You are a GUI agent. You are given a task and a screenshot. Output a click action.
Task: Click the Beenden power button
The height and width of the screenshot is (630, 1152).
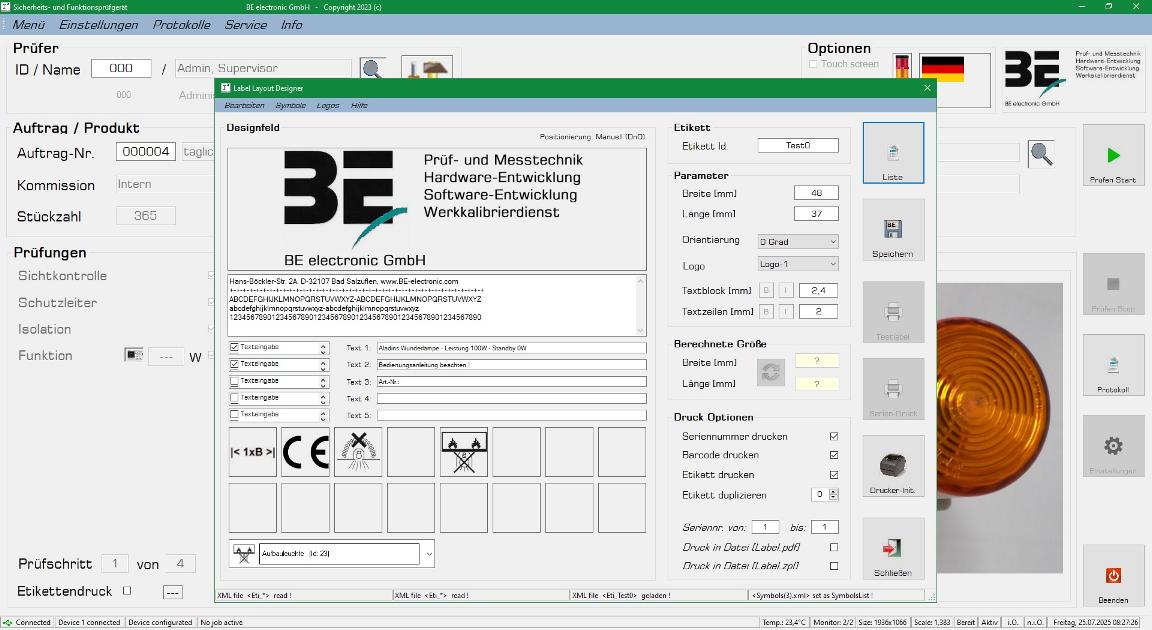pyautogui.click(x=1113, y=576)
